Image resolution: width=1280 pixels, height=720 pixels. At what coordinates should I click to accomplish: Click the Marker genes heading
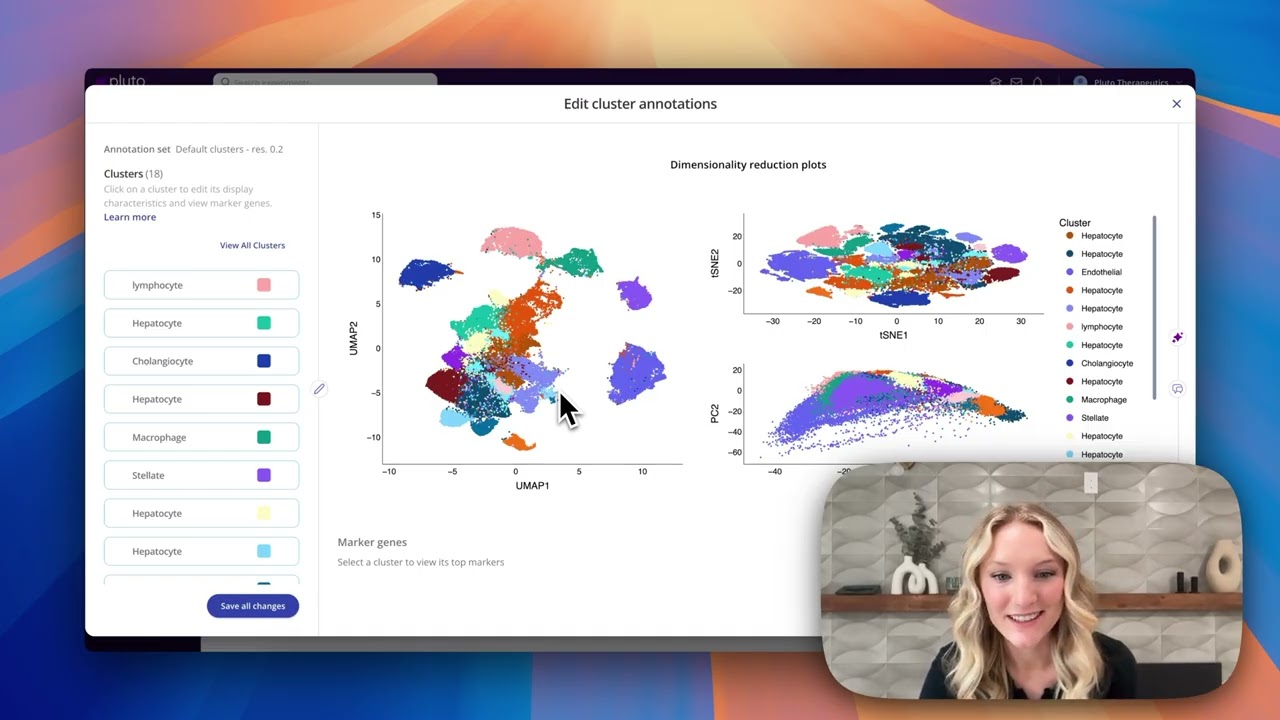(372, 542)
